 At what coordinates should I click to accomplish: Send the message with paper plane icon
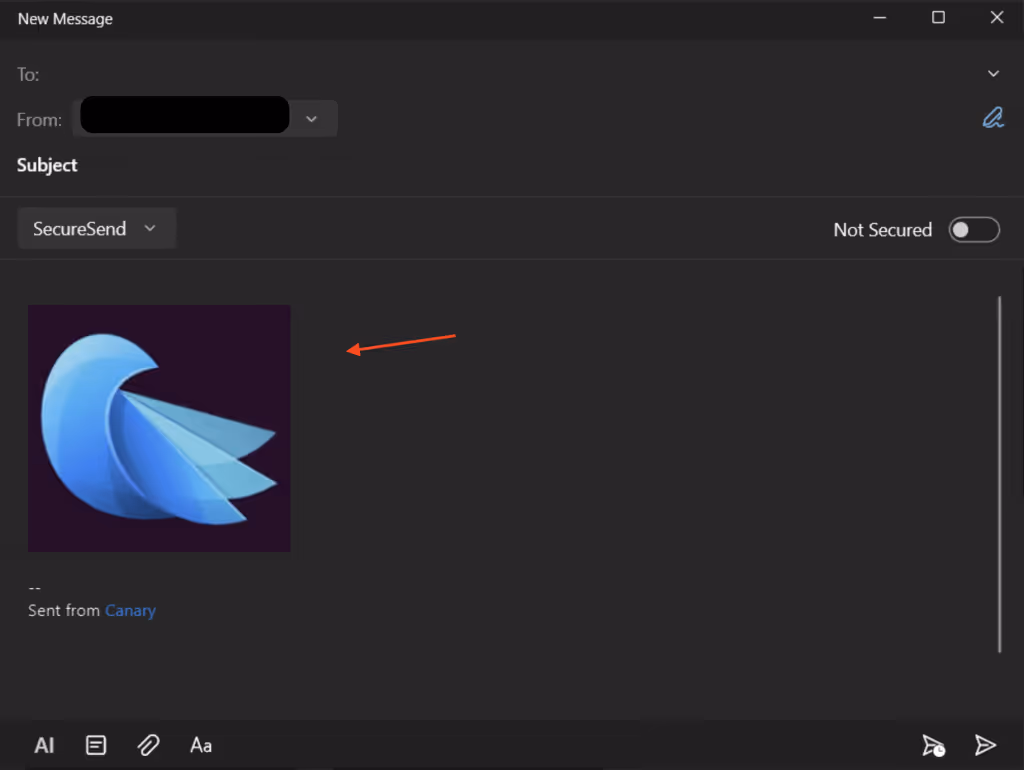click(x=985, y=745)
